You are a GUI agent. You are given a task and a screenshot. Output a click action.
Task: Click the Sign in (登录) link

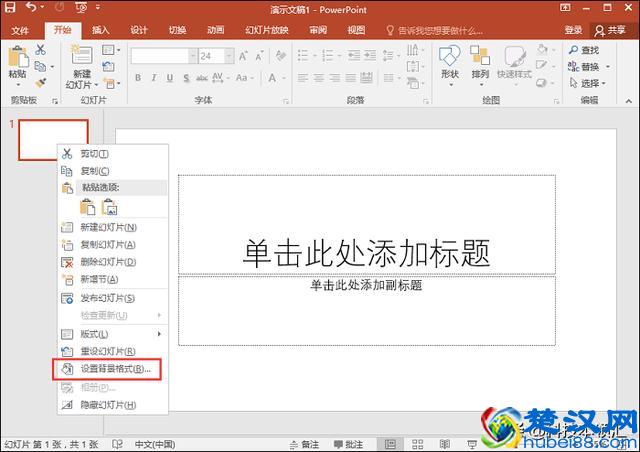click(573, 30)
